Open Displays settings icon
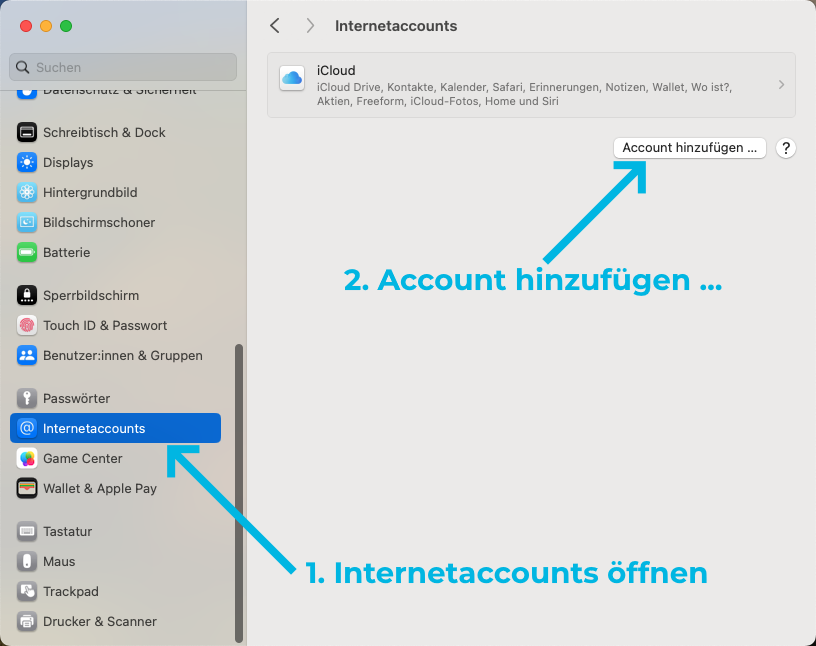This screenshot has width=816, height=646. coord(27,162)
